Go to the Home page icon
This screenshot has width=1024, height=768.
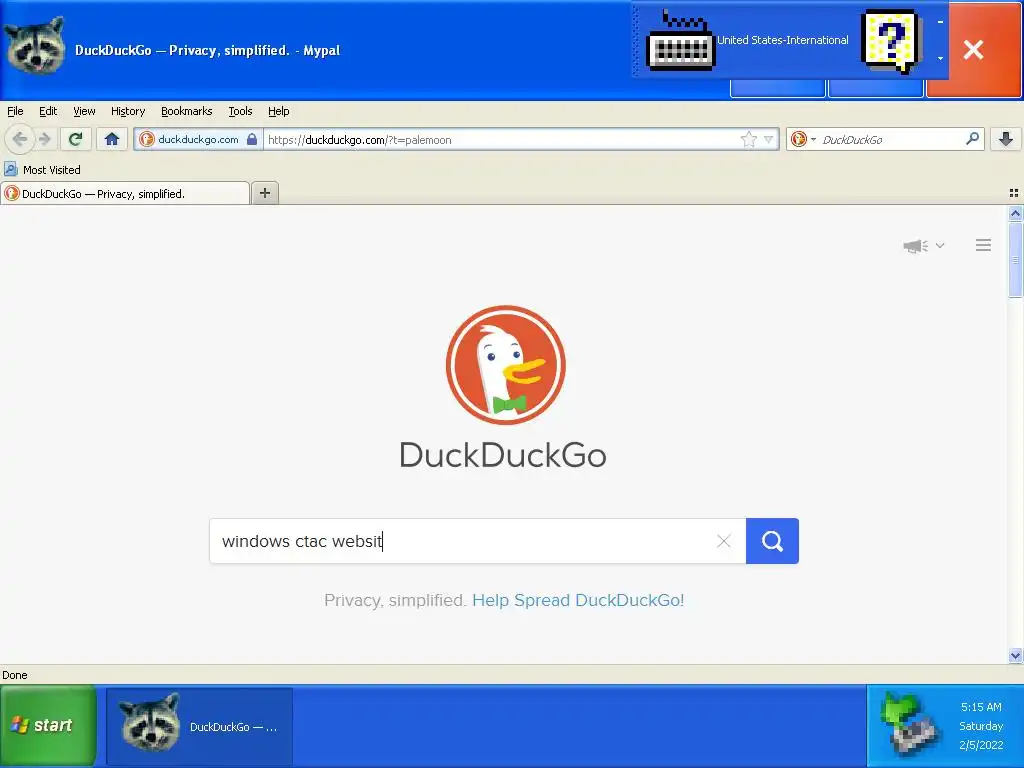tap(112, 139)
